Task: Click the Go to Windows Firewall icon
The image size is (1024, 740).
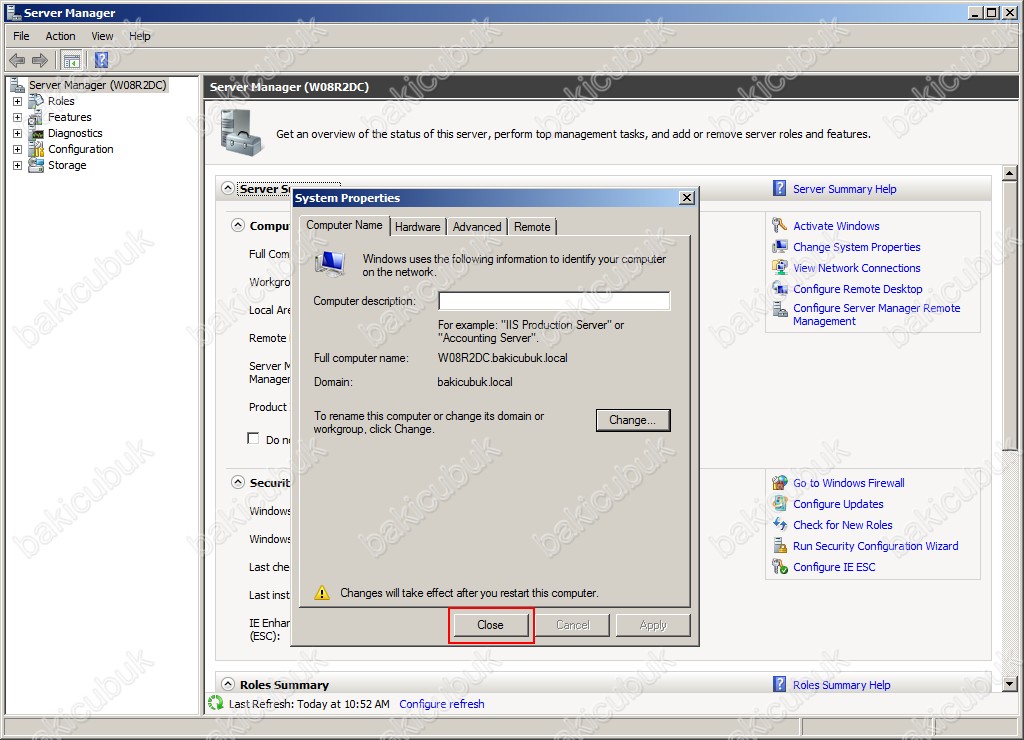Action: (780, 483)
